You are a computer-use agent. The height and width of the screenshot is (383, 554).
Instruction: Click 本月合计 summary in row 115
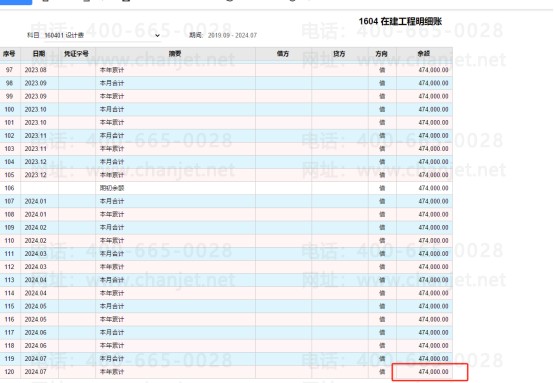pyautogui.click(x=112, y=306)
